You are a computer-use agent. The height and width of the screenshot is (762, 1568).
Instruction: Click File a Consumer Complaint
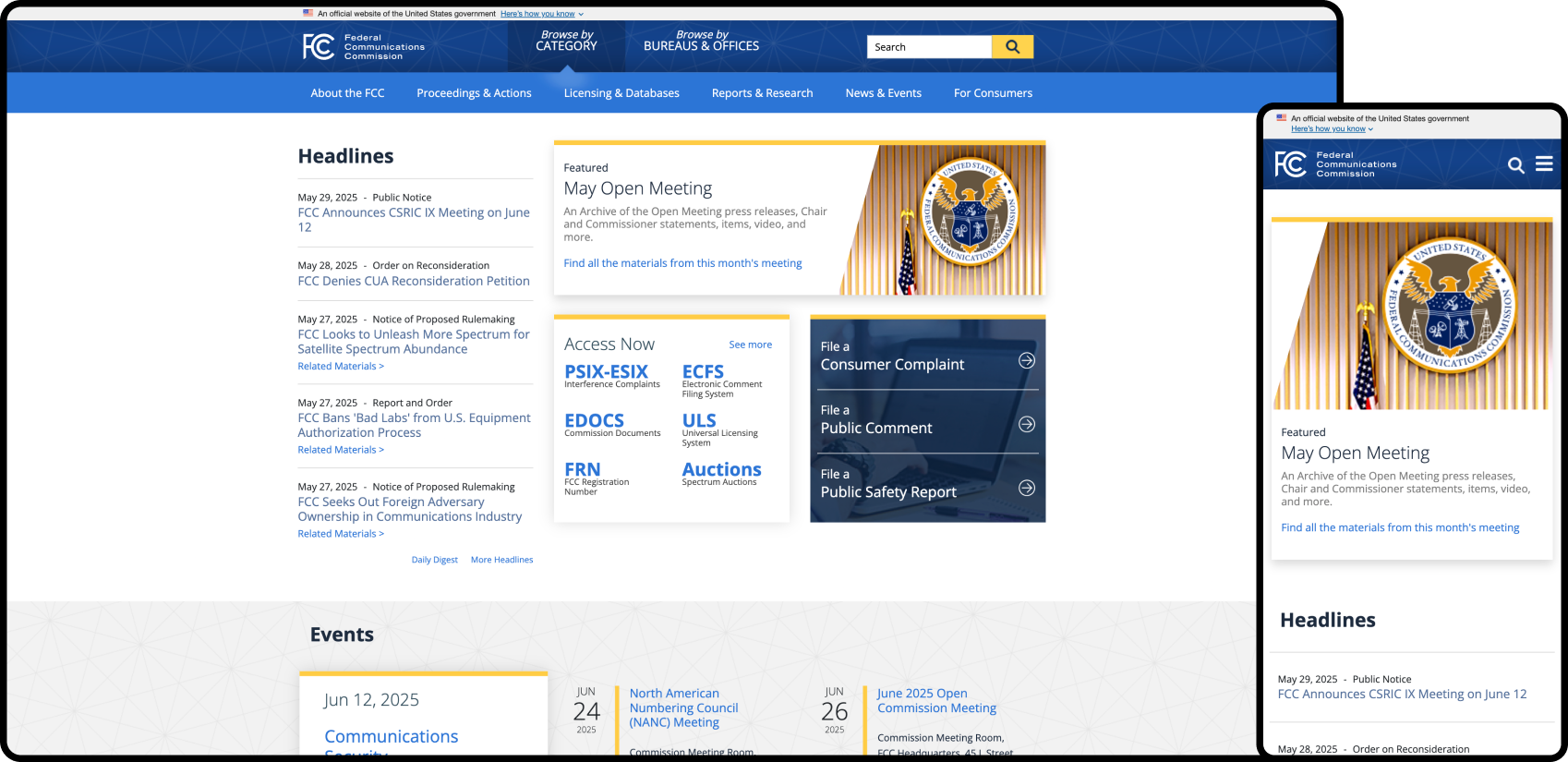coord(927,357)
